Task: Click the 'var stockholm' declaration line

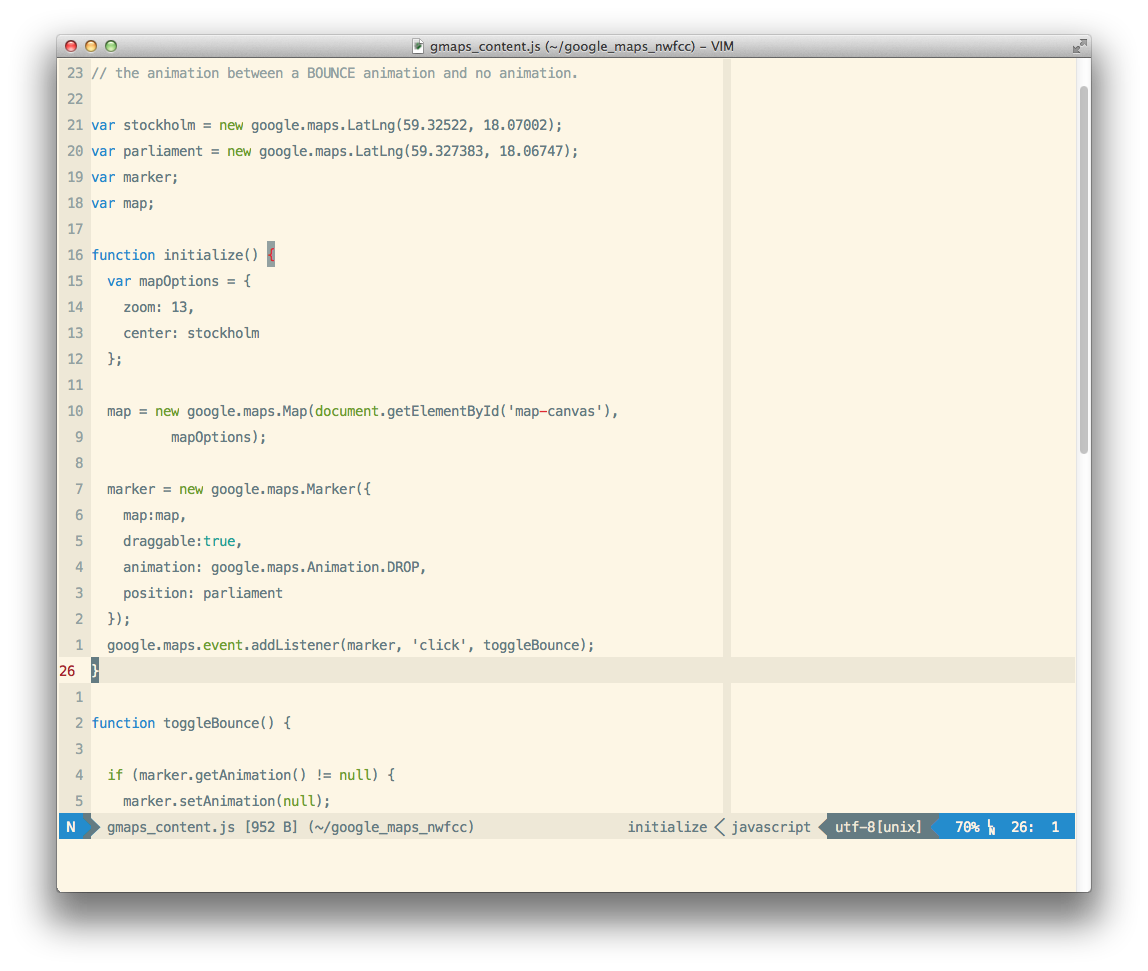Action: click(327, 125)
